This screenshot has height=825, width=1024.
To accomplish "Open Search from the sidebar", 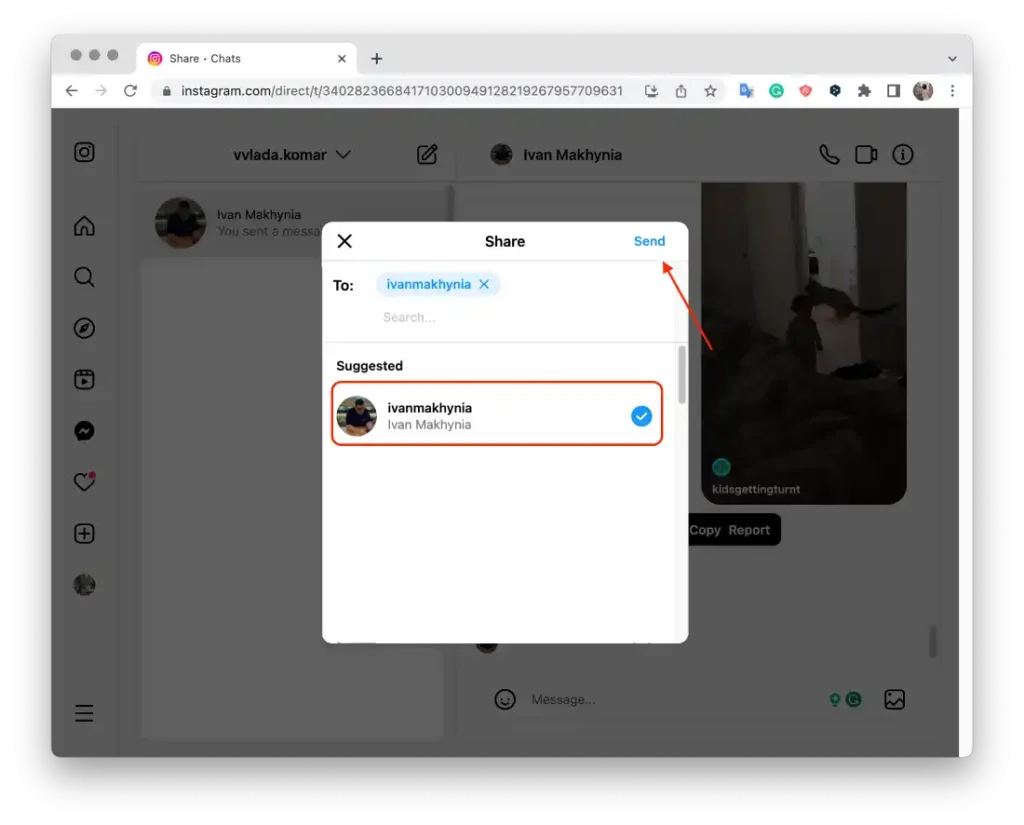I will pos(84,277).
